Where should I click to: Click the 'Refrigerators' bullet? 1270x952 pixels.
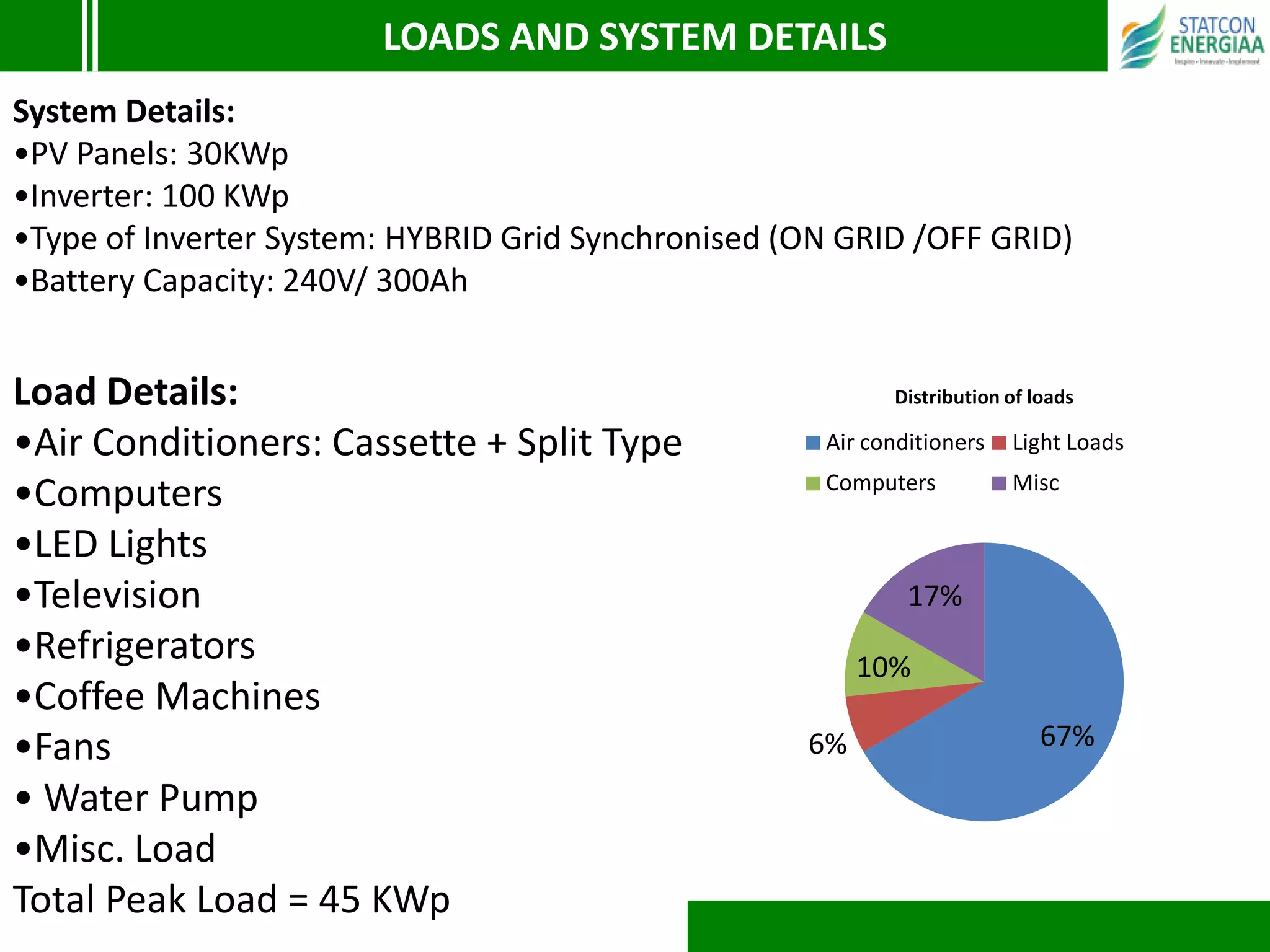pos(135,646)
